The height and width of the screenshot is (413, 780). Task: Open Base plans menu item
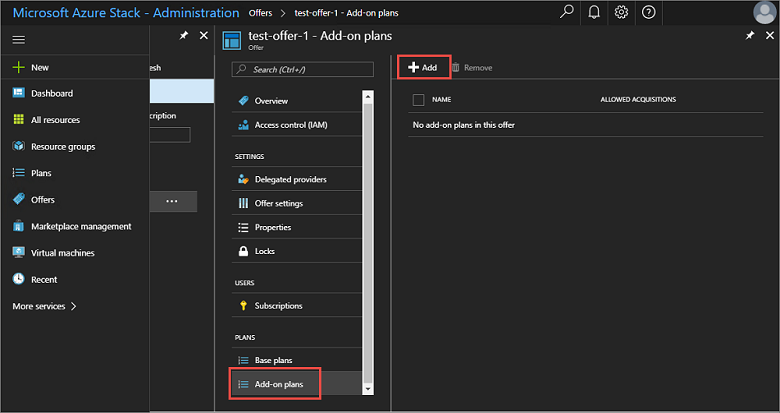273,360
